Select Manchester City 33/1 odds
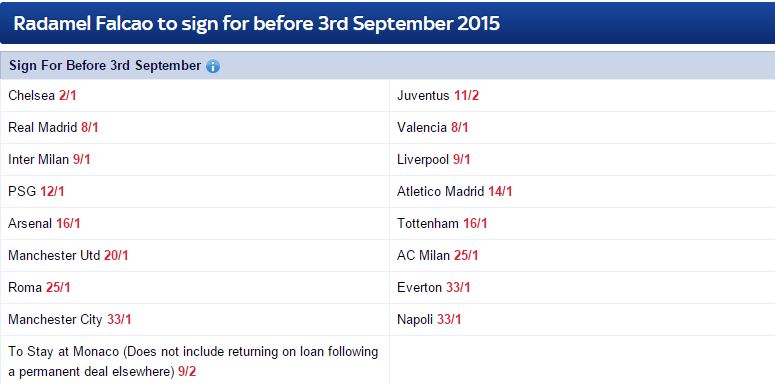 click(119, 319)
